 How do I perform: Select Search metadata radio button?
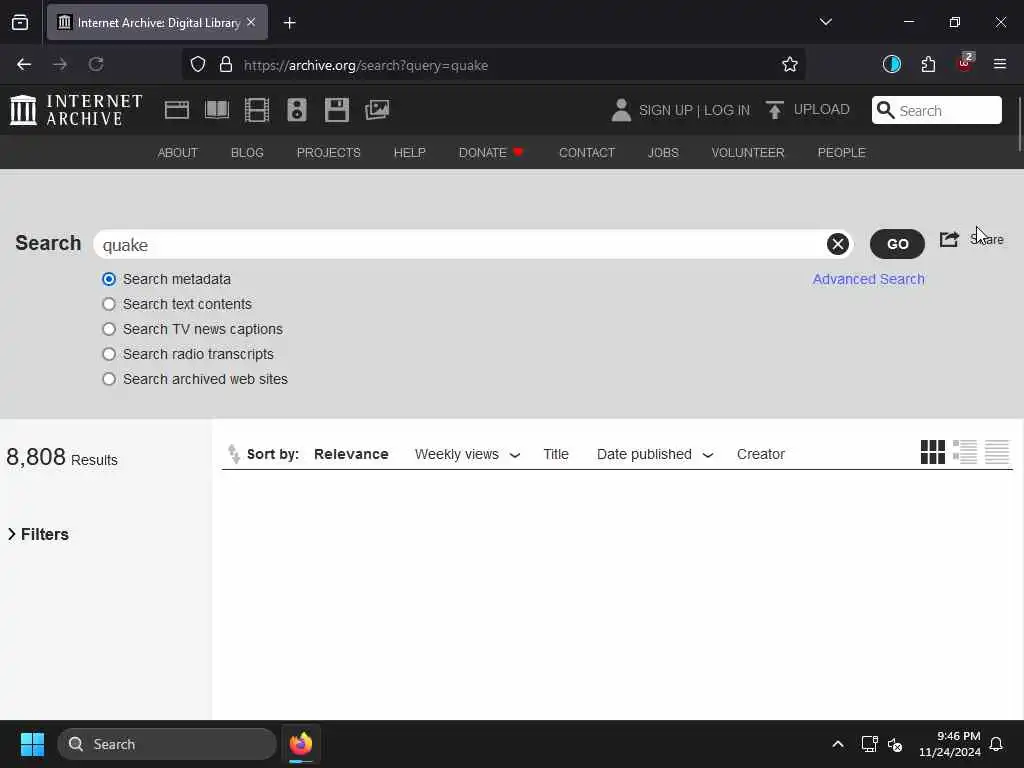click(x=109, y=280)
